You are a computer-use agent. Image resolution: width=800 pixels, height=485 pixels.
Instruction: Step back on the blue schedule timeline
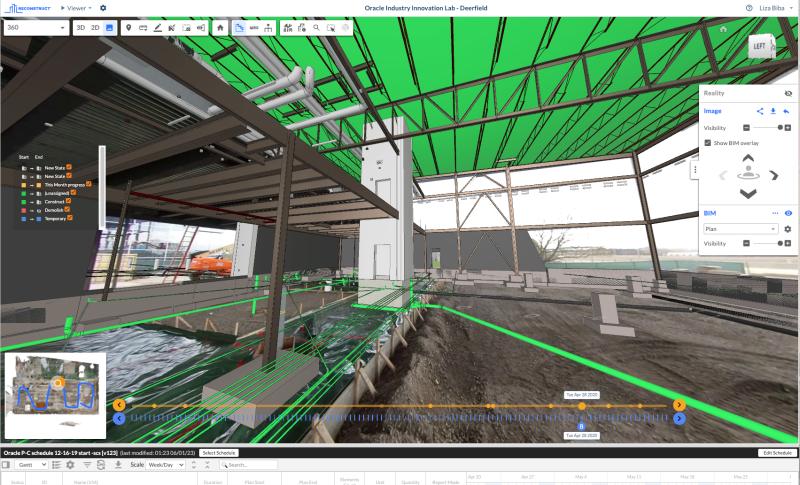tap(119, 419)
